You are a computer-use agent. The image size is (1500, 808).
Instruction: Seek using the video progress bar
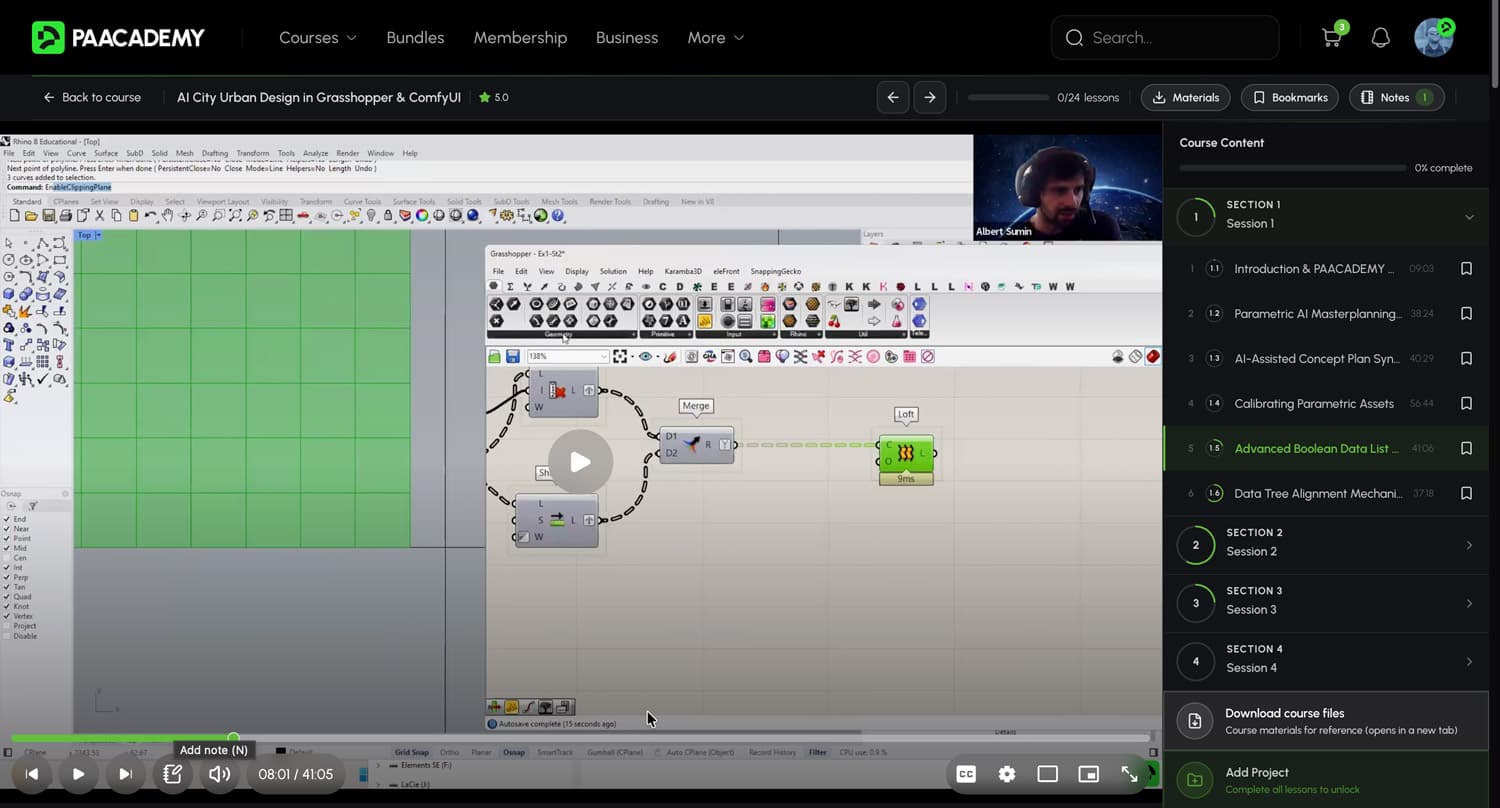(580, 738)
